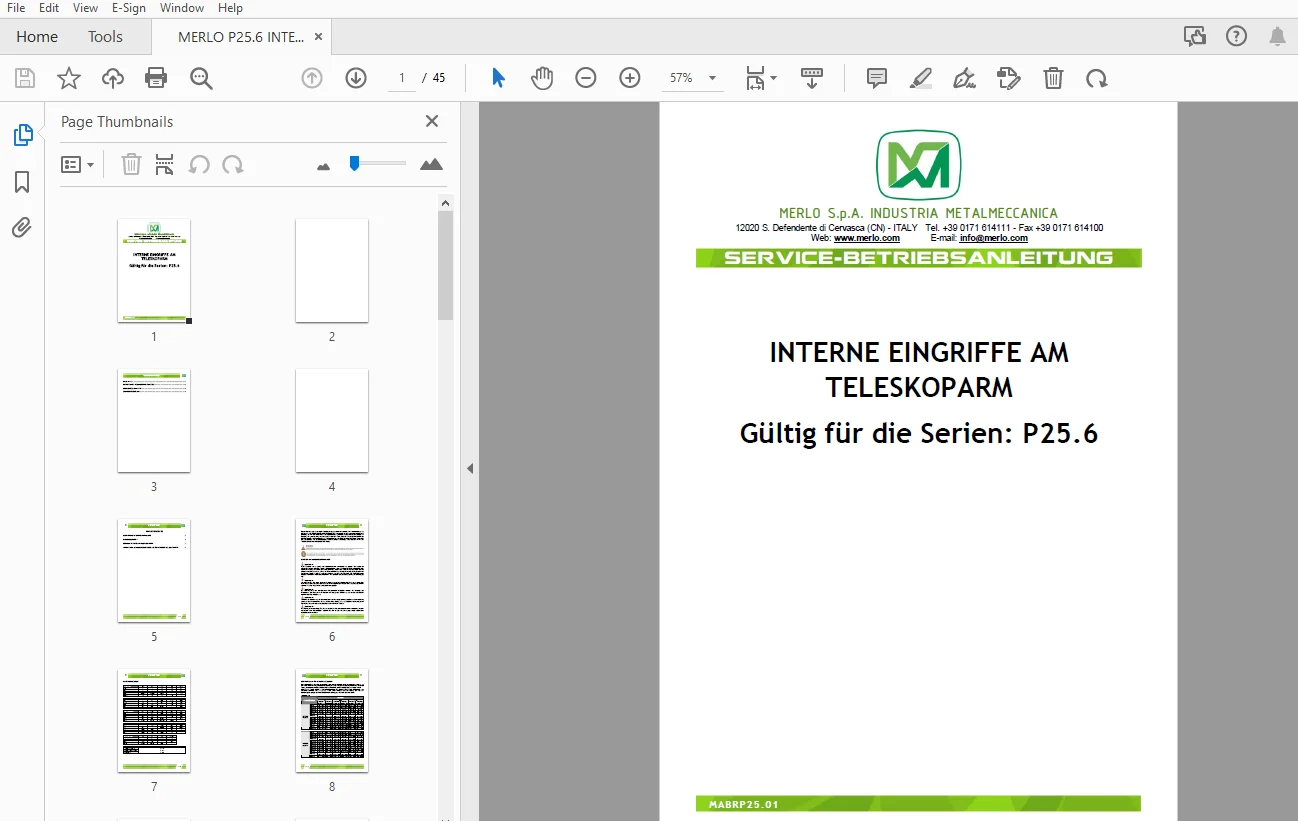Zoom out with the minus icon
1298x821 pixels.
point(586,78)
